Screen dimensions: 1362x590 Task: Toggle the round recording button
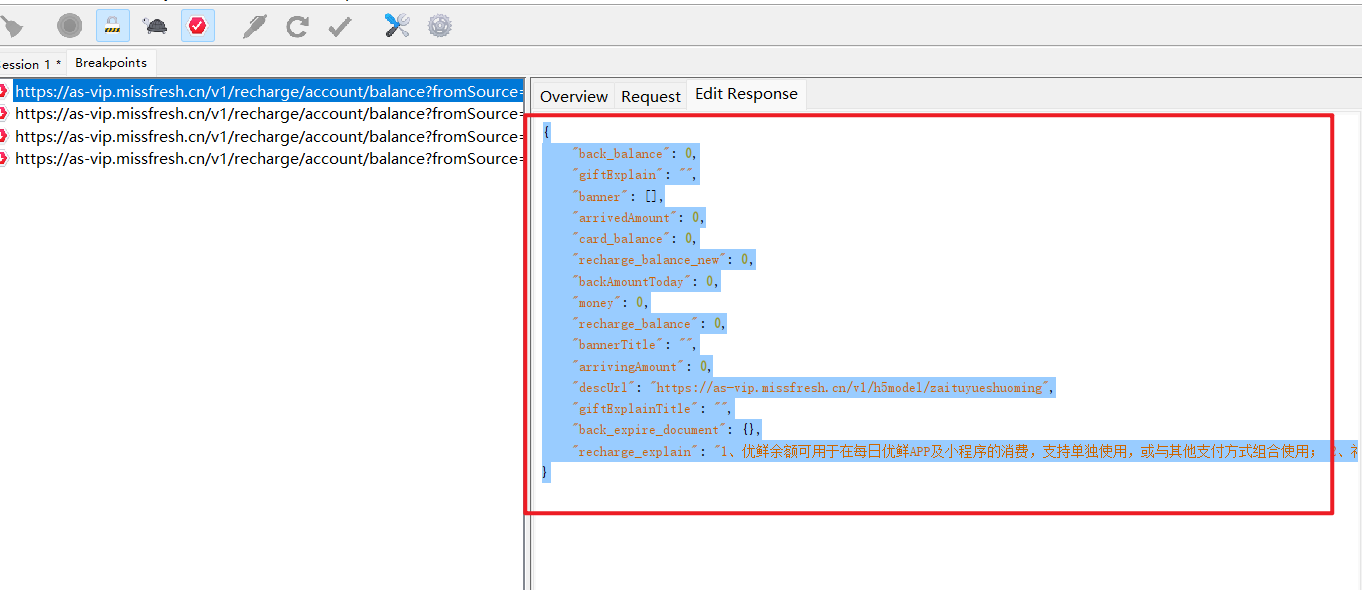[69, 26]
